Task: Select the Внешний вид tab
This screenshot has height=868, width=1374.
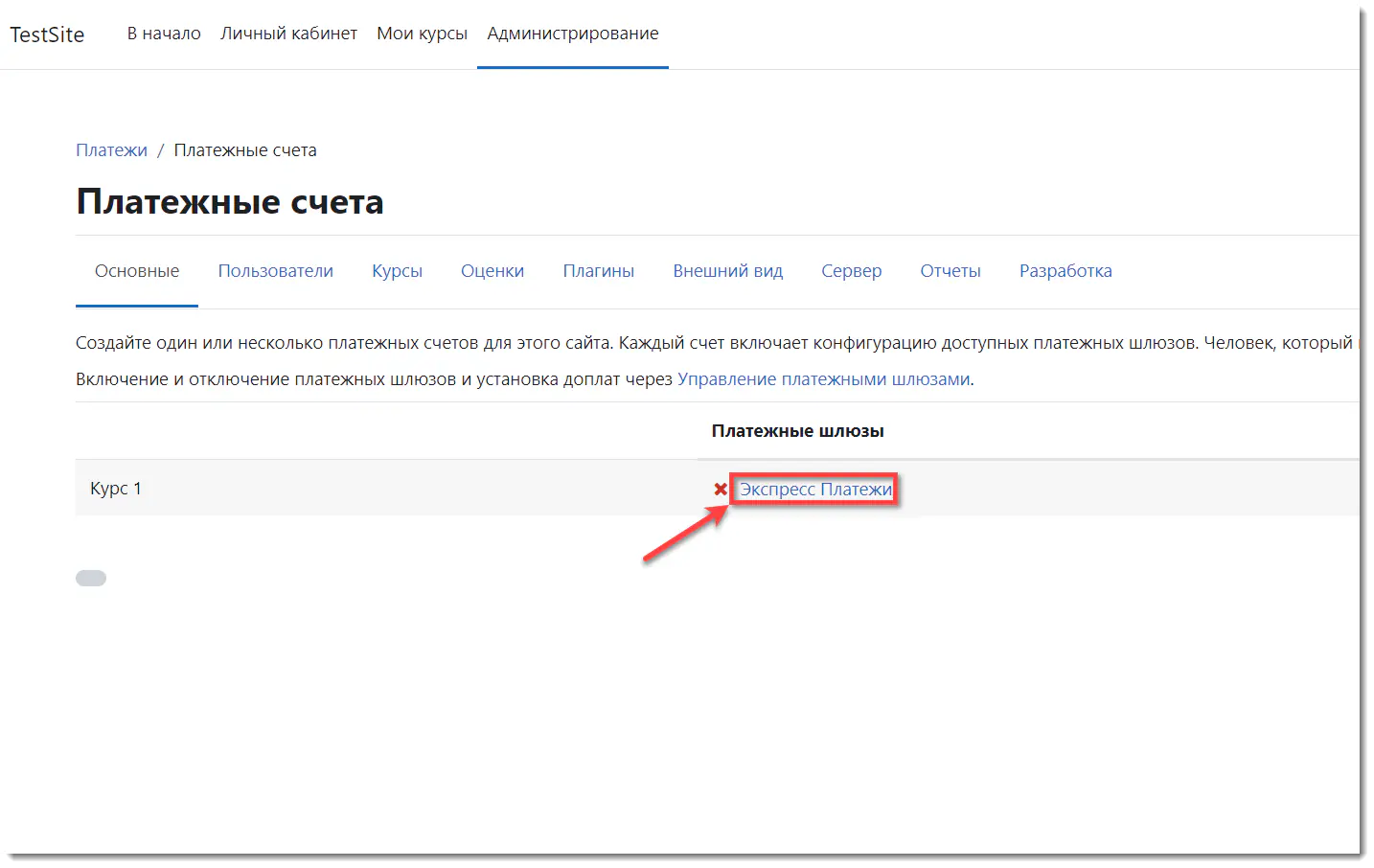Action: [x=727, y=271]
